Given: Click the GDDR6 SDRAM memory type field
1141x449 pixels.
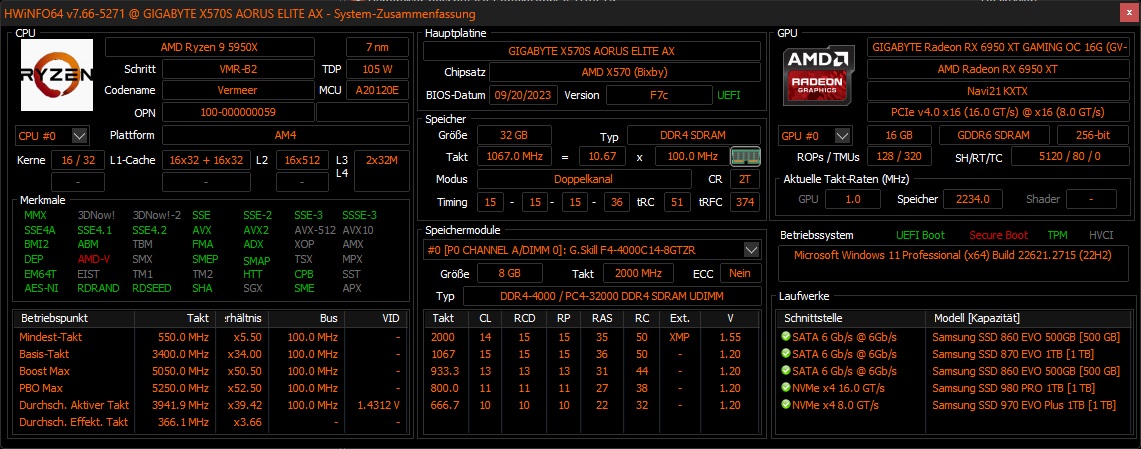Looking at the screenshot, I should (994, 135).
